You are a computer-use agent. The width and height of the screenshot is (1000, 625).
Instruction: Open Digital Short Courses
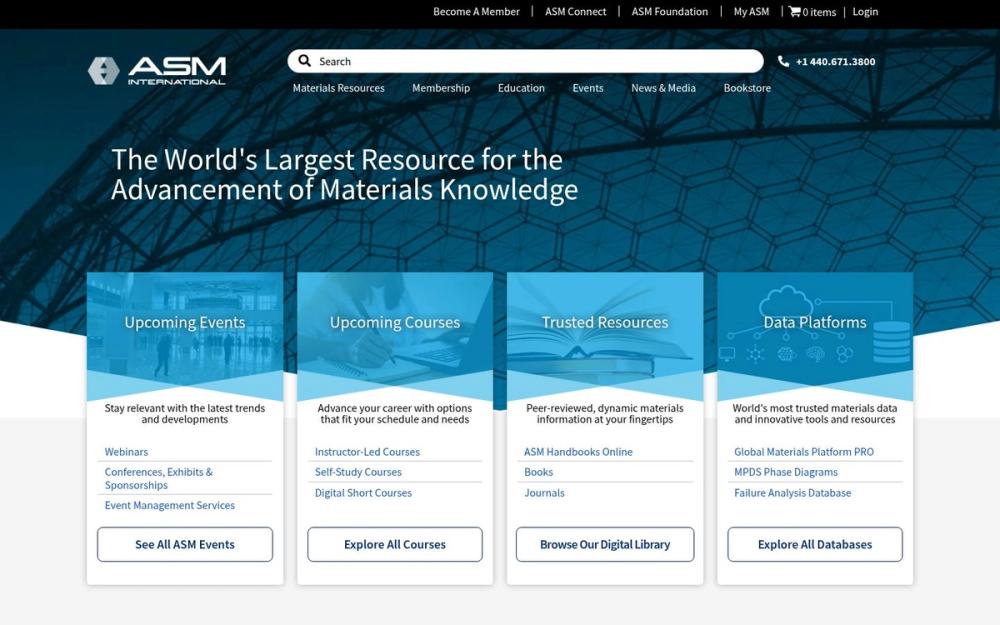pos(363,493)
